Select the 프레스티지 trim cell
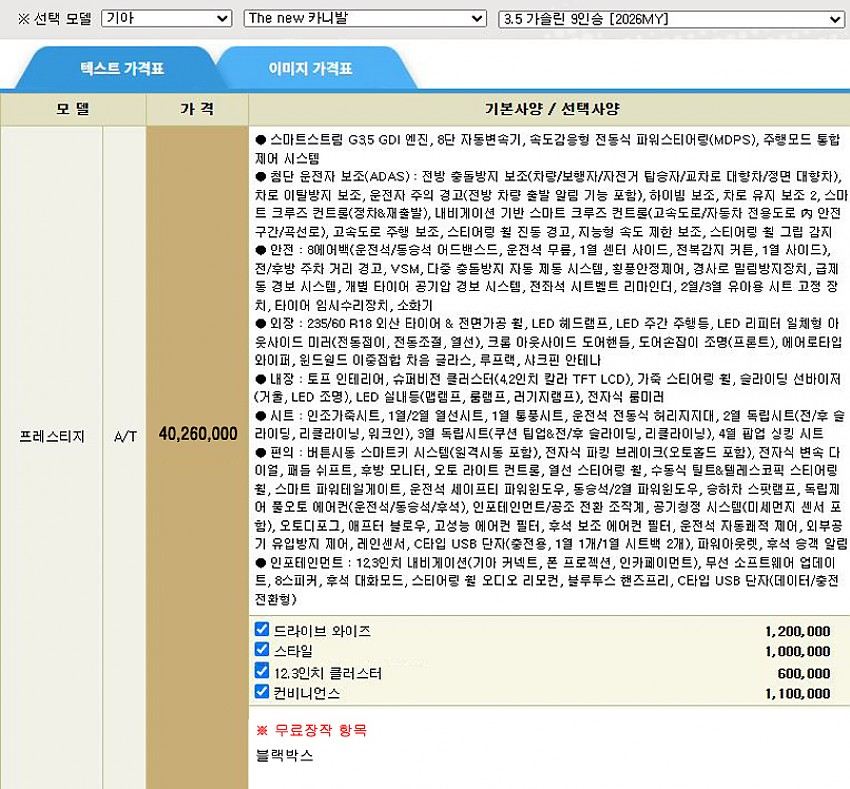Image resolution: width=850 pixels, height=789 pixels. tap(52, 435)
